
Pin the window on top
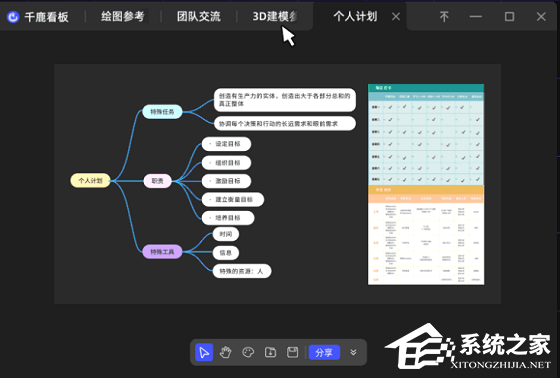(444, 16)
